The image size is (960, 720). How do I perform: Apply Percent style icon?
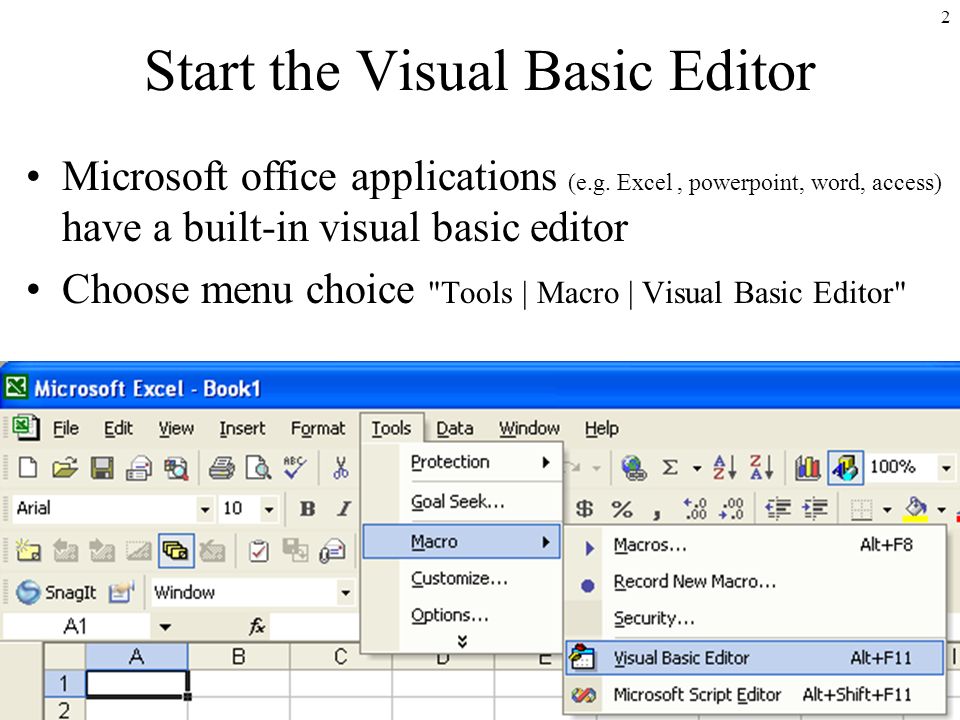(621, 509)
